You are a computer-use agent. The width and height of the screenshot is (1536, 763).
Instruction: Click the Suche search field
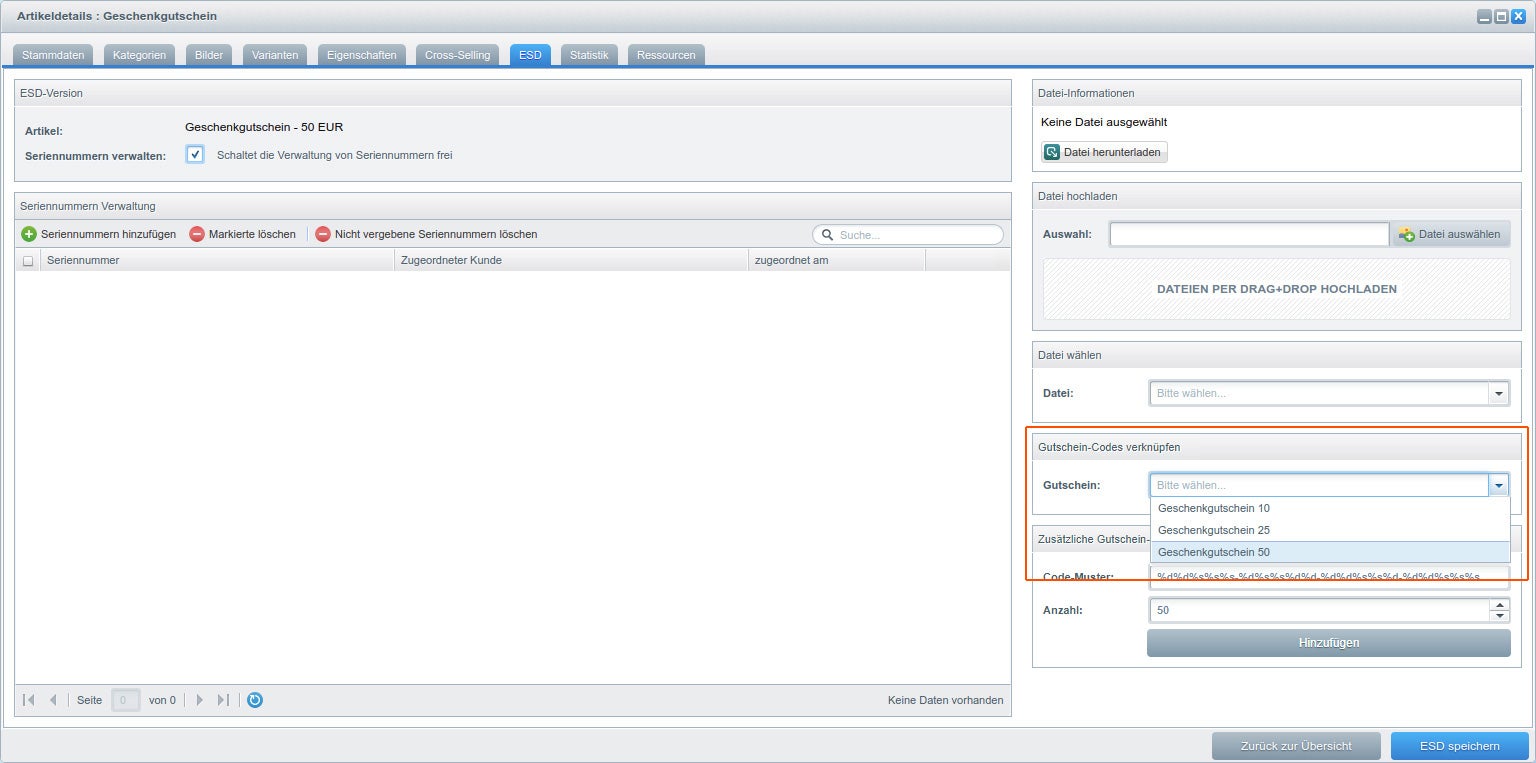click(907, 235)
